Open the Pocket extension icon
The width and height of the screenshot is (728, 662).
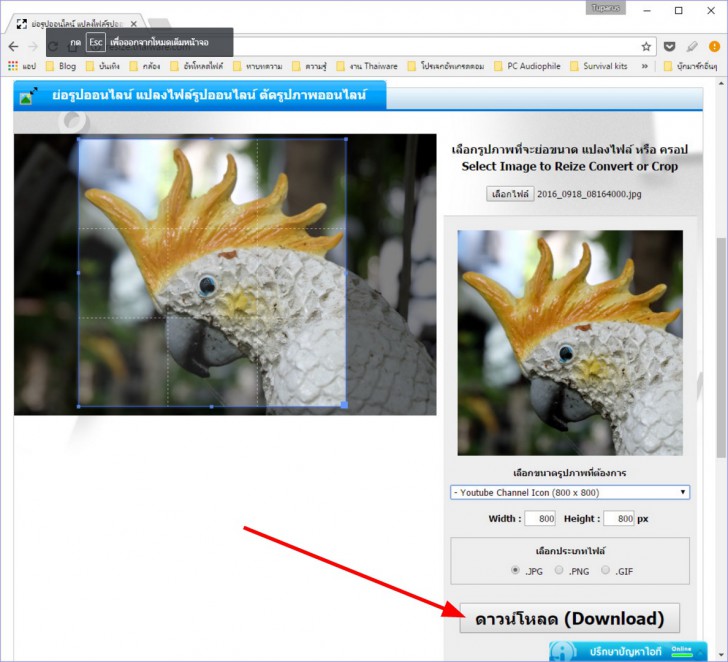669,46
